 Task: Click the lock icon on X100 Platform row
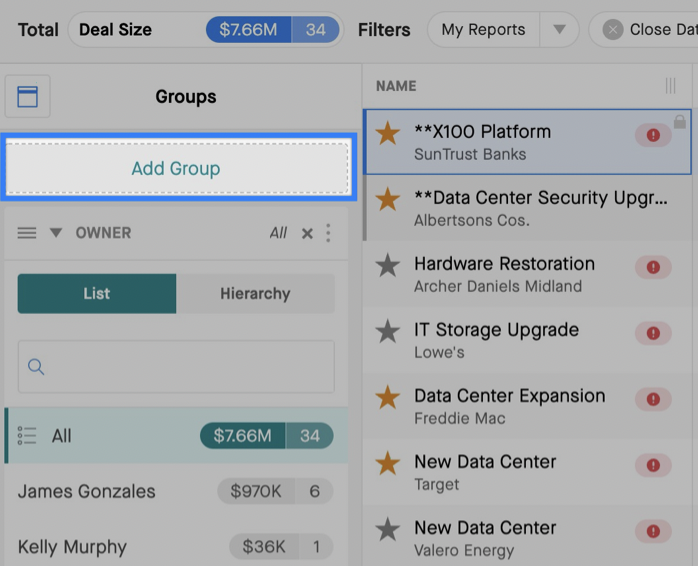pyautogui.click(x=680, y=122)
